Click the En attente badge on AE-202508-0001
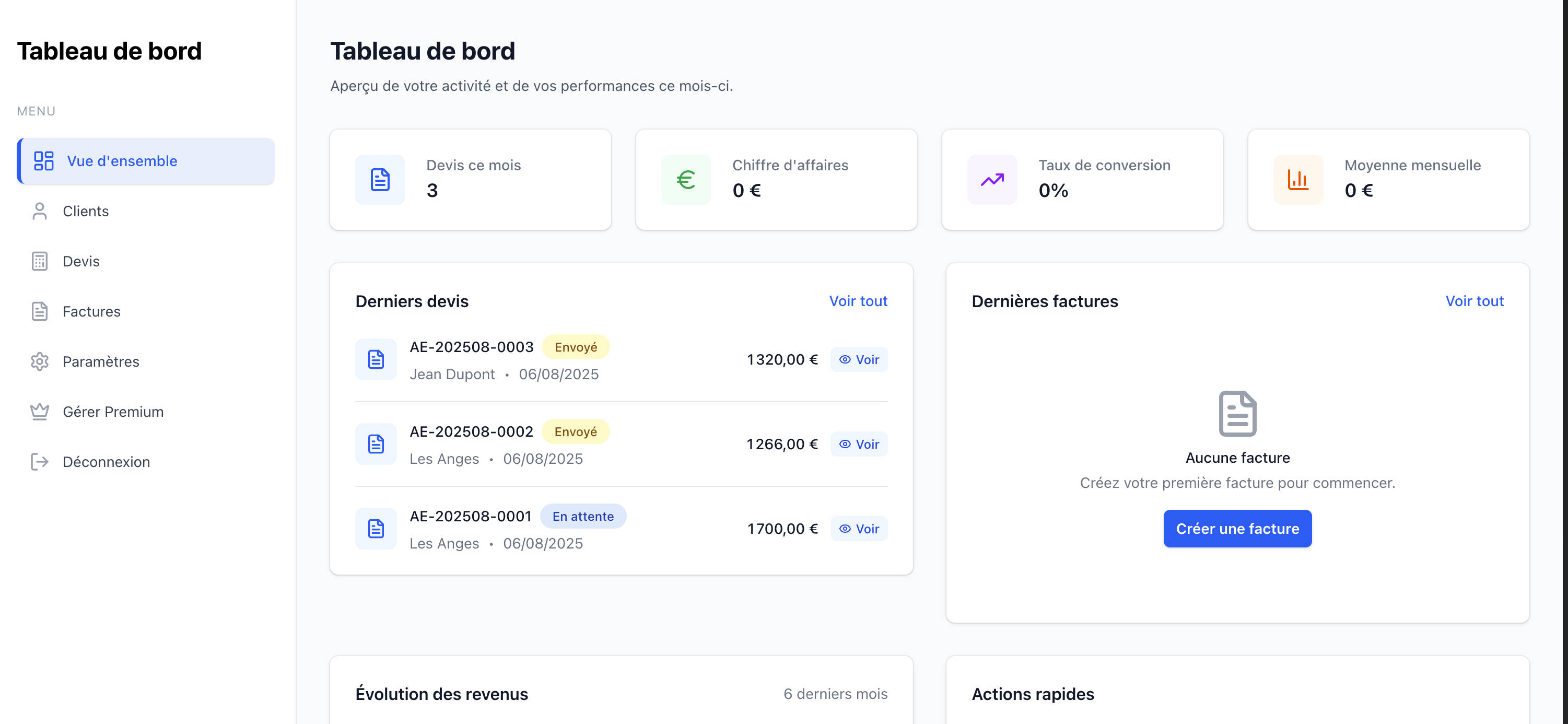The image size is (1568, 724). coord(583,517)
